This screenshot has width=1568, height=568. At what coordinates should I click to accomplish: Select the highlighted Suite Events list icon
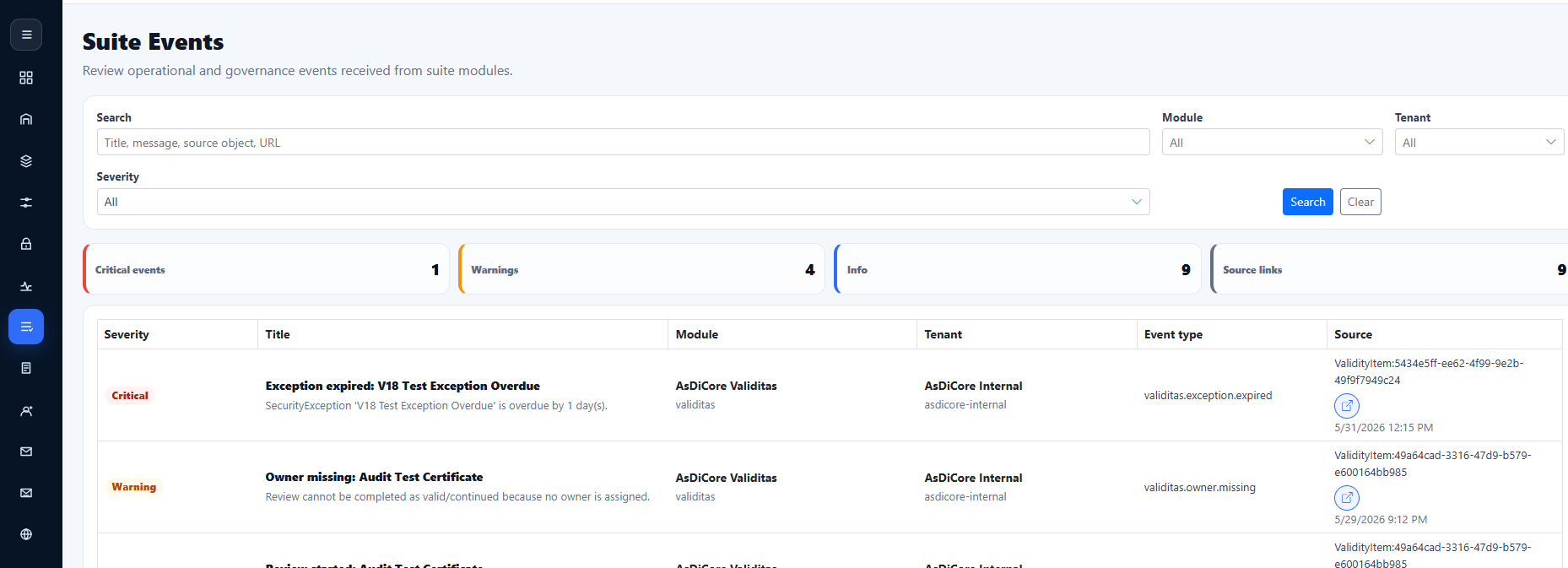[x=26, y=327]
